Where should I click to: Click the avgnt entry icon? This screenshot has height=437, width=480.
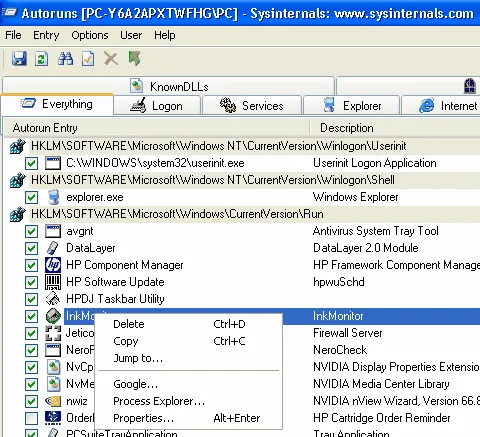click(53, 231)
